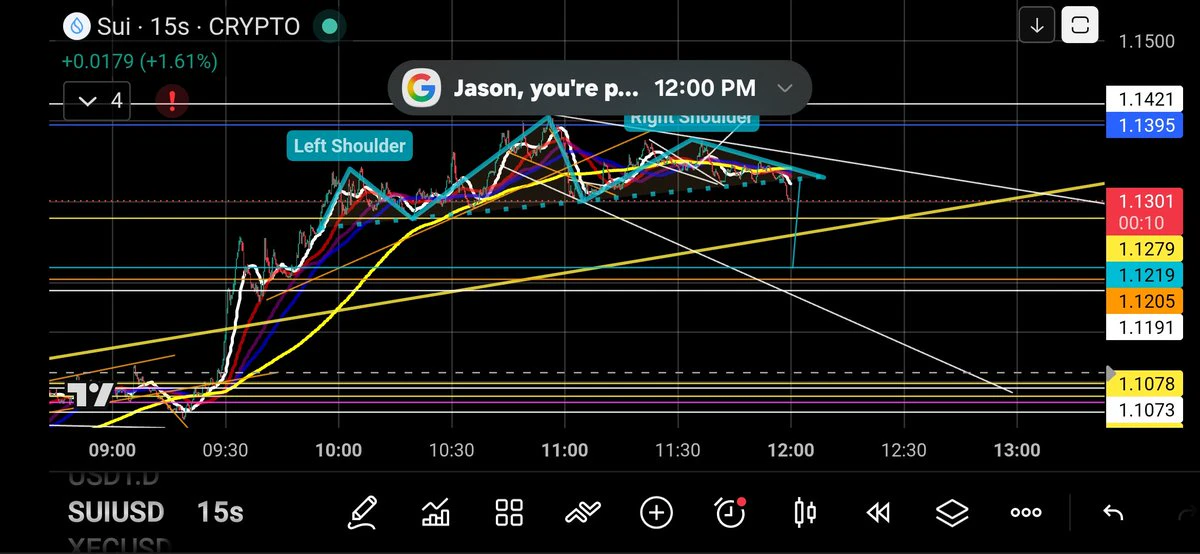This screenshot has width=1200, height=554.
Task: Open the alerts clock icon
Action: [731, 512]
